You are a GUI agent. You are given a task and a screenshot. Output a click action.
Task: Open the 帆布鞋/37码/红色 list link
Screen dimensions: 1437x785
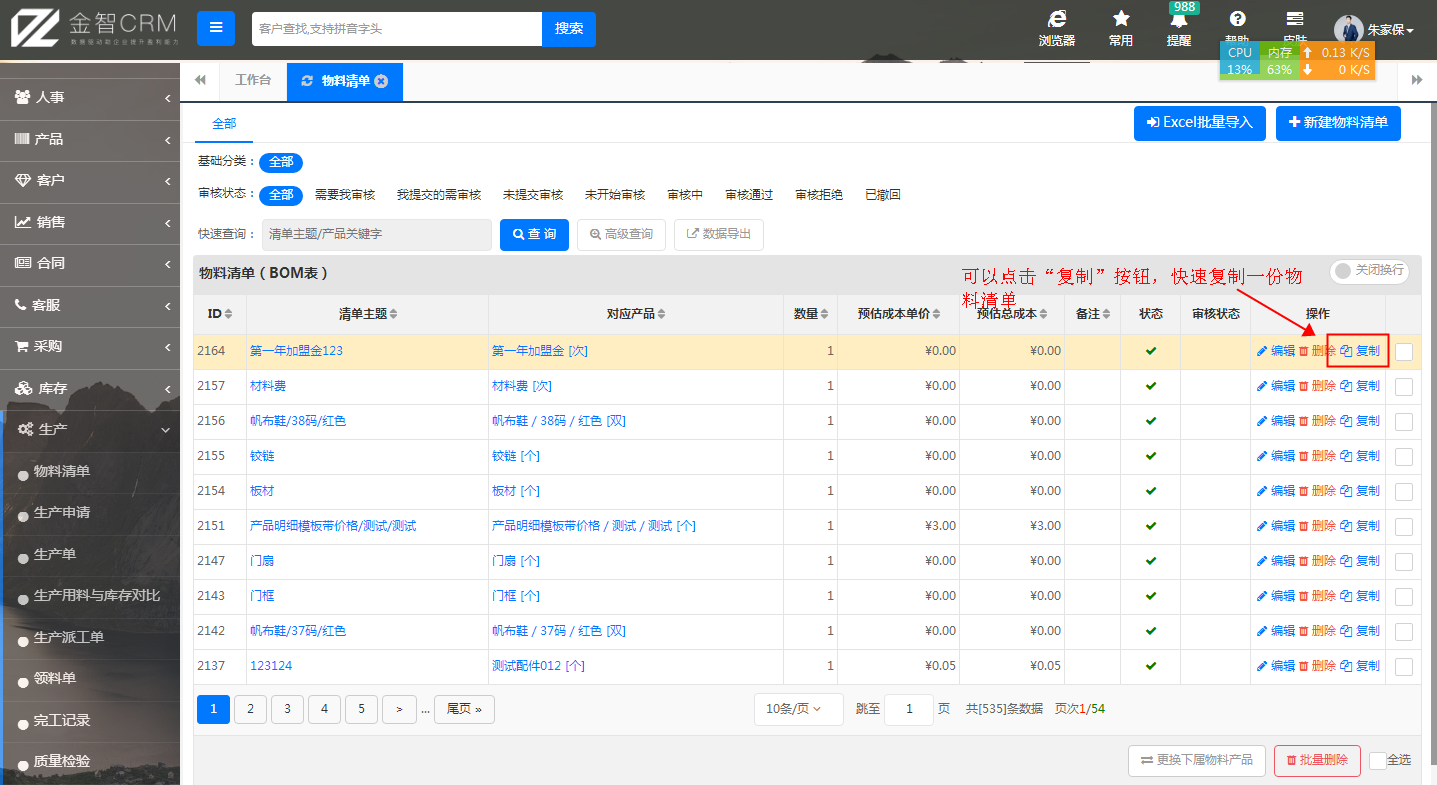298,631
